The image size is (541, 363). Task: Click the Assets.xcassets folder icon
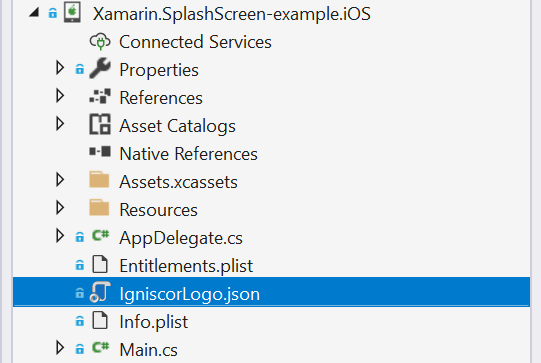click(x=99, y=179)
